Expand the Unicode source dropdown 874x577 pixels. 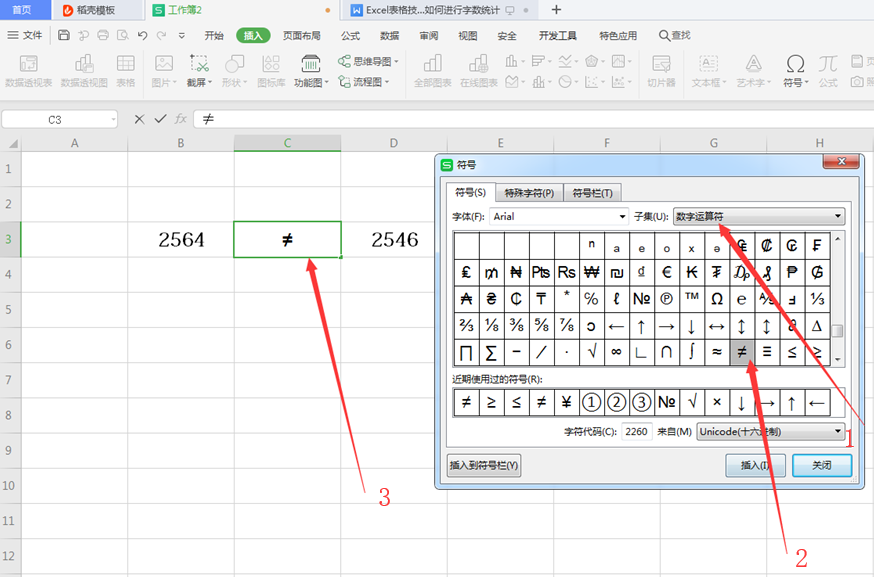point(838,431)
